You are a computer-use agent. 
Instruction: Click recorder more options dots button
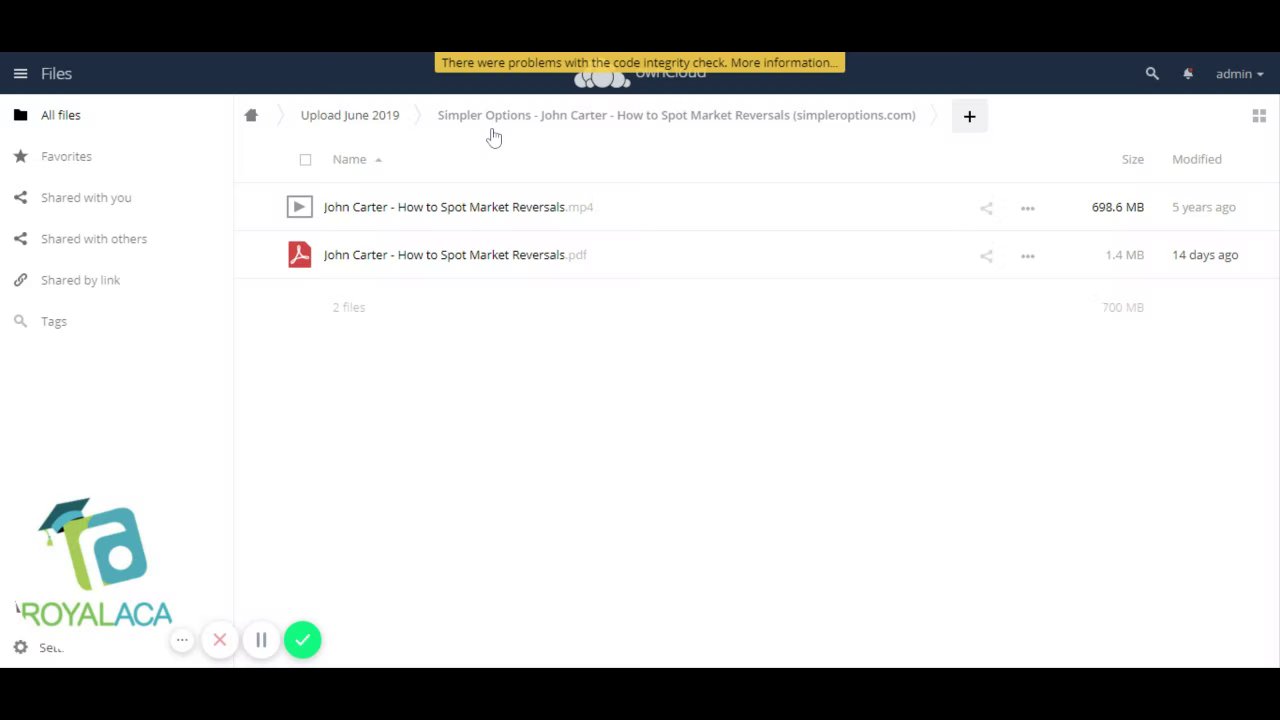point(182,640)
